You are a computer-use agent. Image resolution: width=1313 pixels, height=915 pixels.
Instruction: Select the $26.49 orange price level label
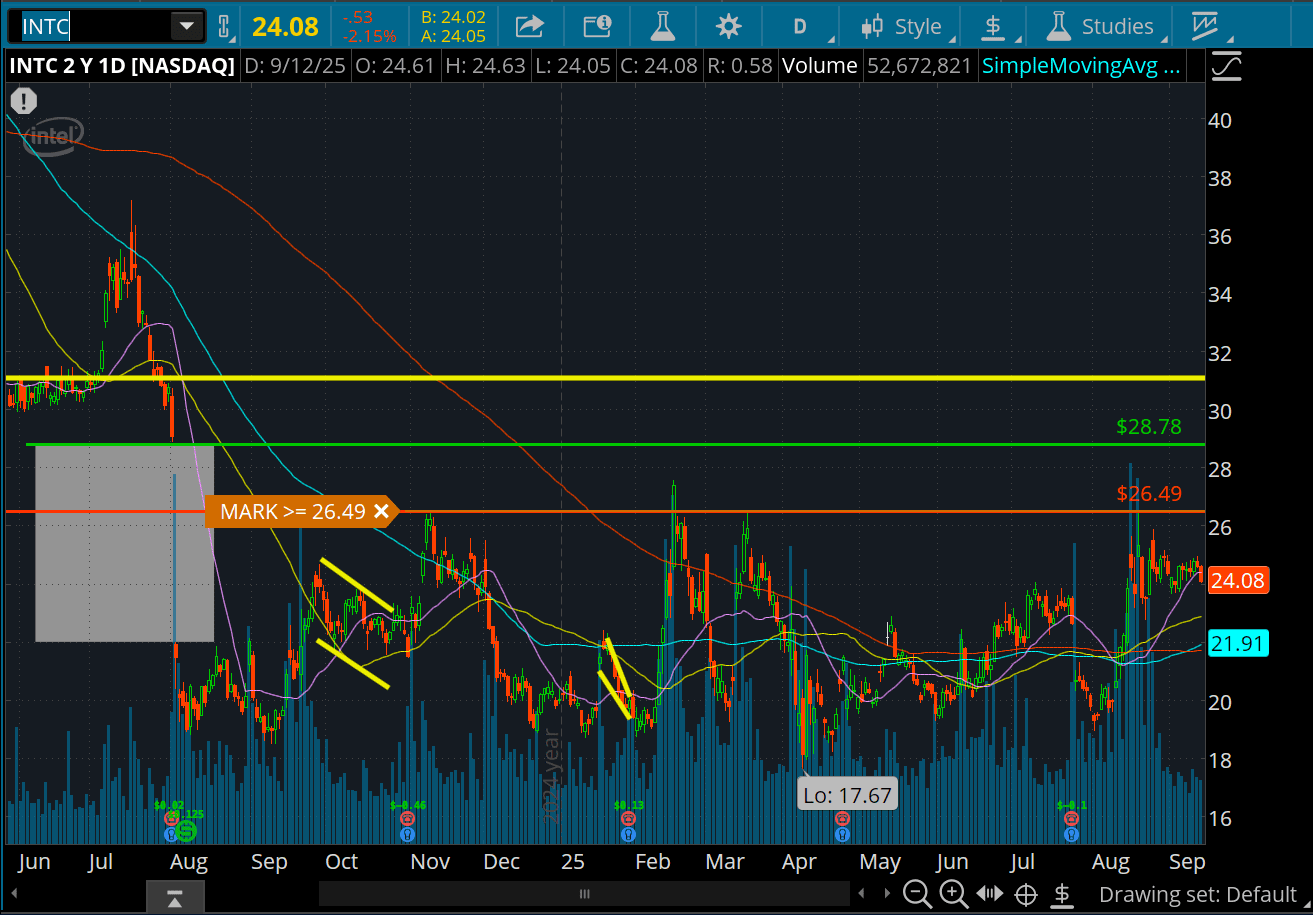(1148, 494)
